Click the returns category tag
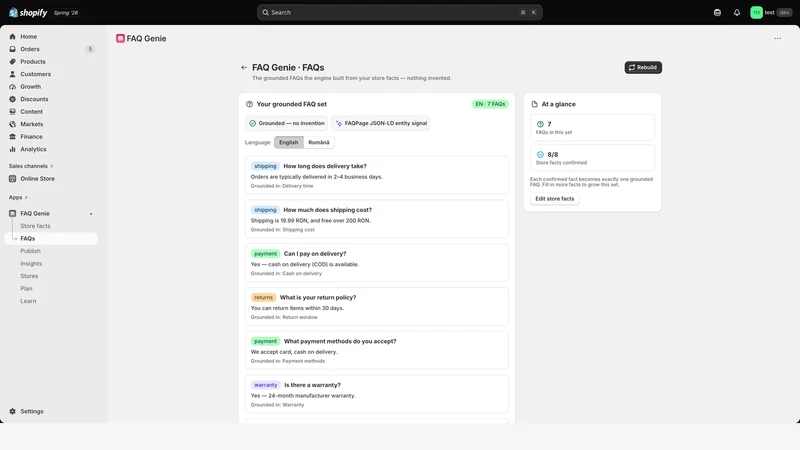The height and width of the screenshot is (450, 800). click(263, 297)
